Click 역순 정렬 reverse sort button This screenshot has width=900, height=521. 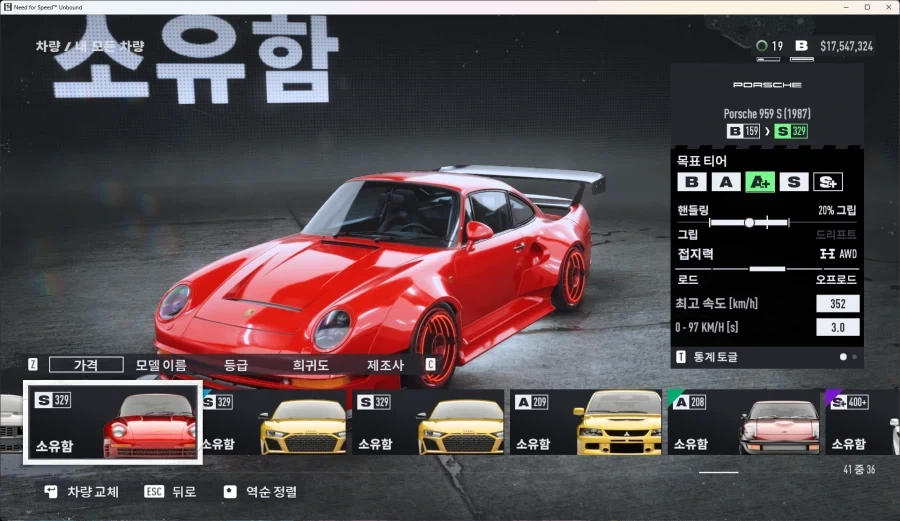[260, 492]
